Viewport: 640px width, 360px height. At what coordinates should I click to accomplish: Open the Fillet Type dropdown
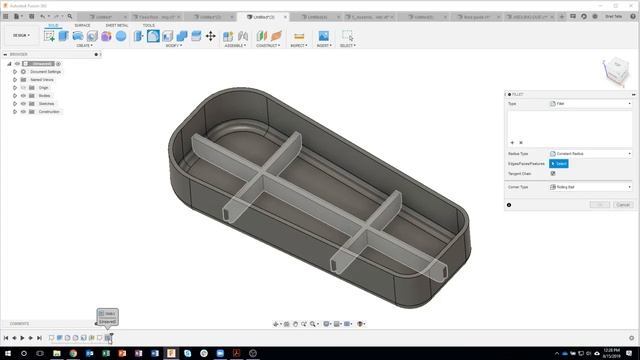click(591, 104)
